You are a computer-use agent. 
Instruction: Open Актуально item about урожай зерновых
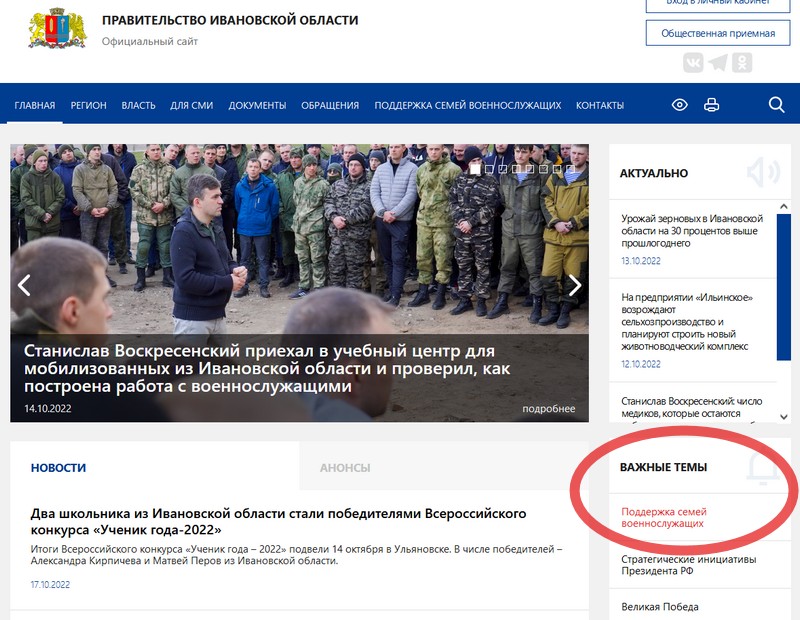pyautogui.click(x=692, y=231)
